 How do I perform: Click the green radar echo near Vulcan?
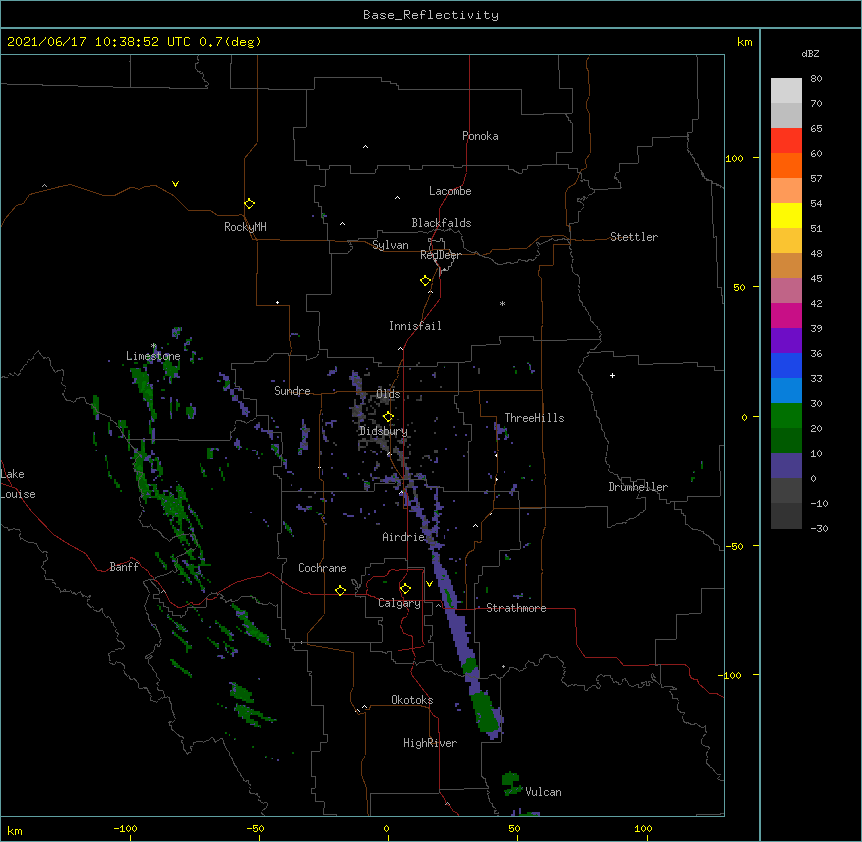point(511,783)
